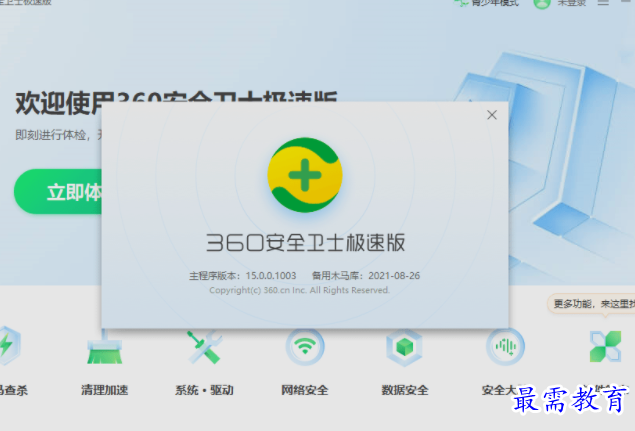Click the 未登录 login text
Image resolution: width=635 pixels, height=431 pixels.
pyautogui.click(x=571, y=3)
